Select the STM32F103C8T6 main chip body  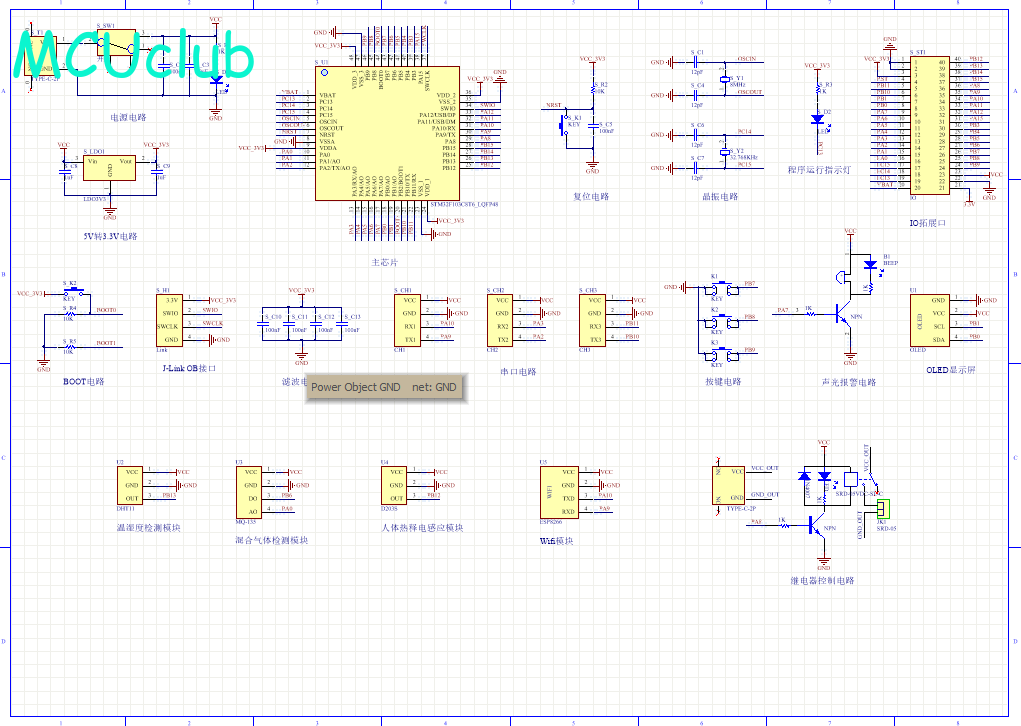387,133
